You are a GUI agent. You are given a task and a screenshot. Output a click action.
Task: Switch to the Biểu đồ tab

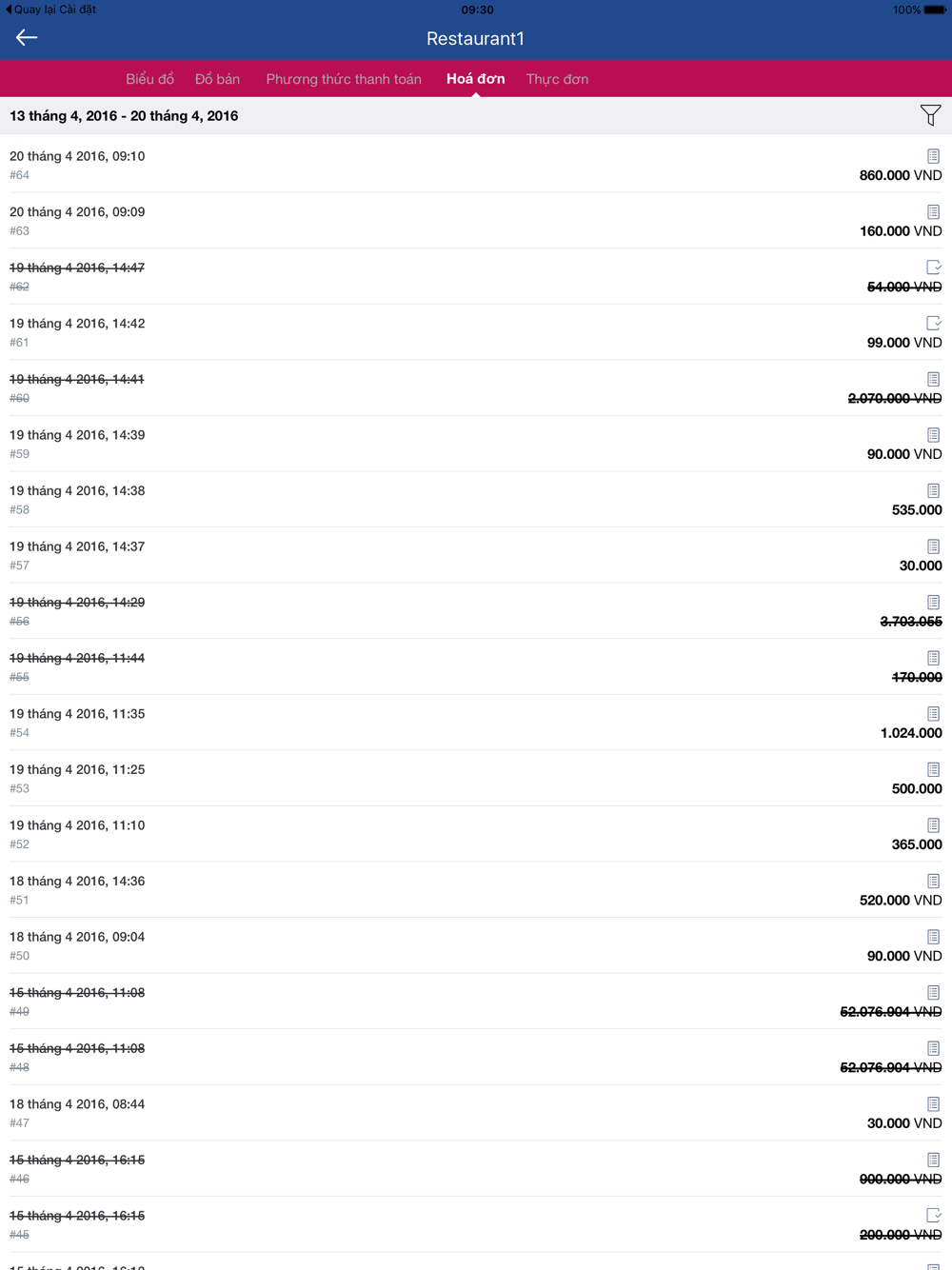tap(149, 79)
